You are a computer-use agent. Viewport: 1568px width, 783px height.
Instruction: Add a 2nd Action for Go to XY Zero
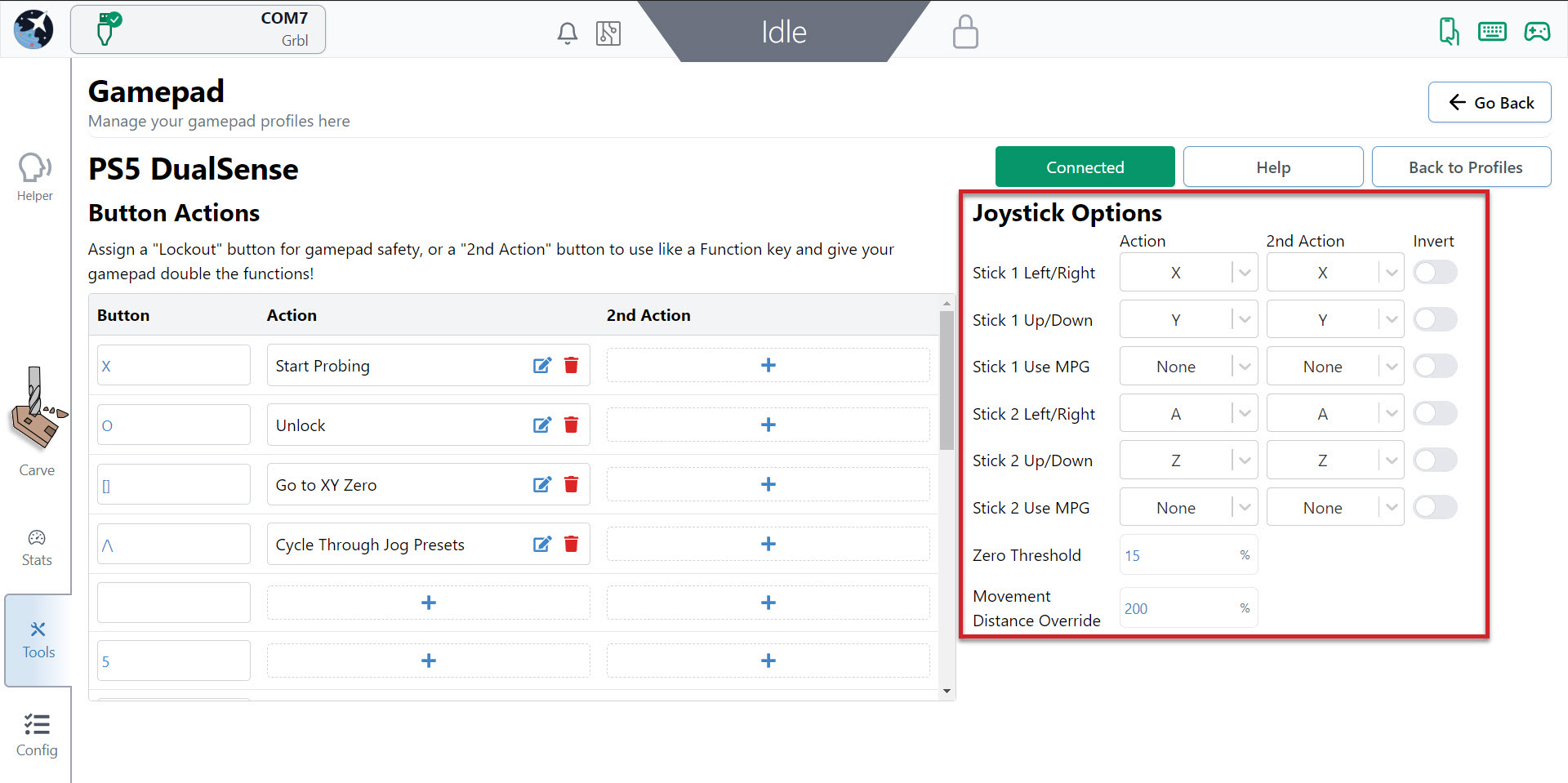pos(768,485)
